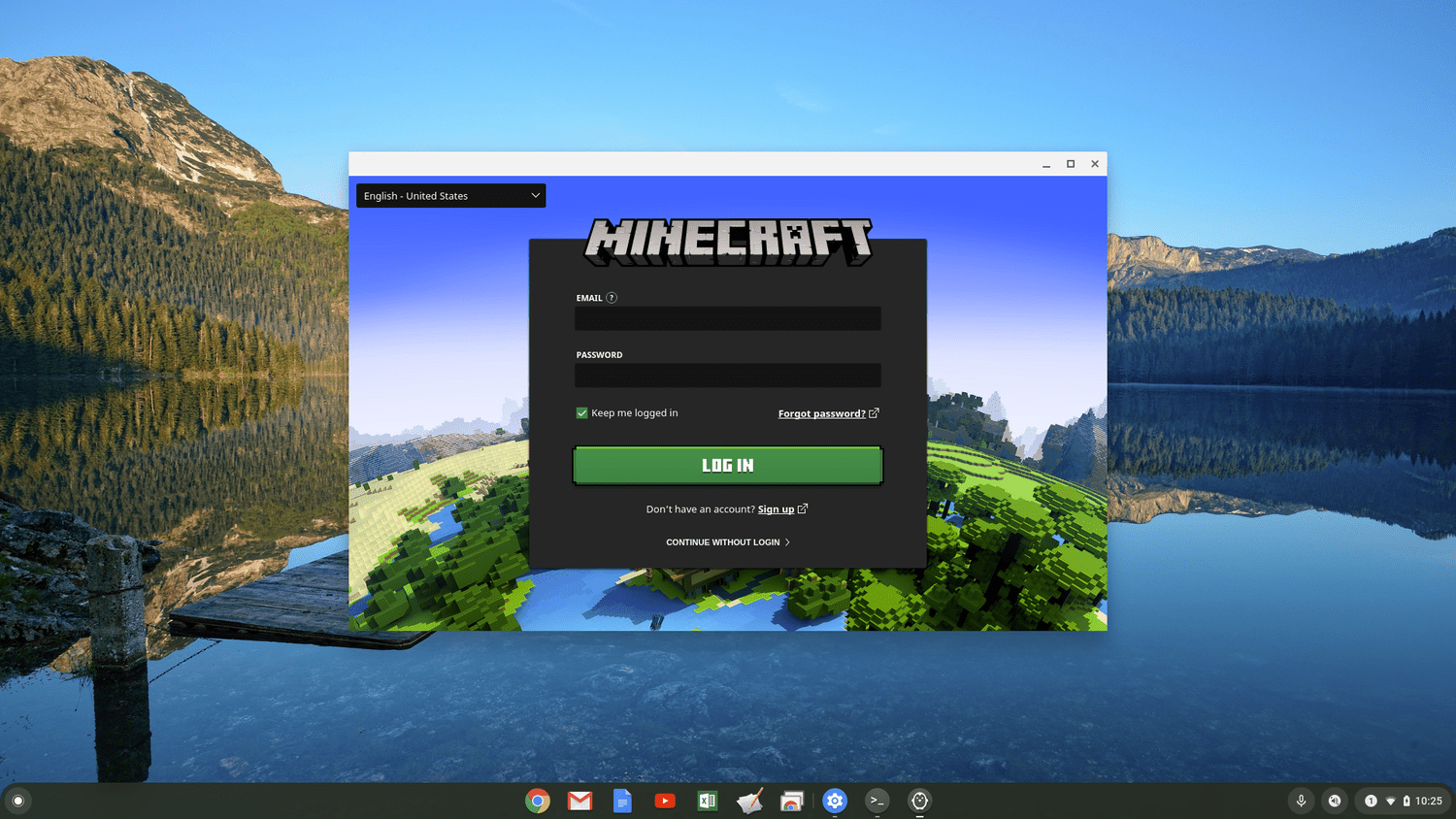1456x819 pixels.
Task: Open the system status tray clock
Action: 1428,801
